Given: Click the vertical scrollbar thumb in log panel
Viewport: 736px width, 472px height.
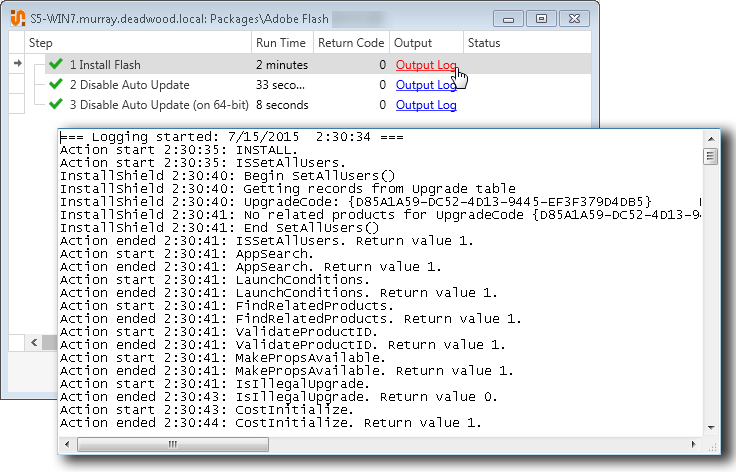Looking at the screenshot, I should [710, 157].
